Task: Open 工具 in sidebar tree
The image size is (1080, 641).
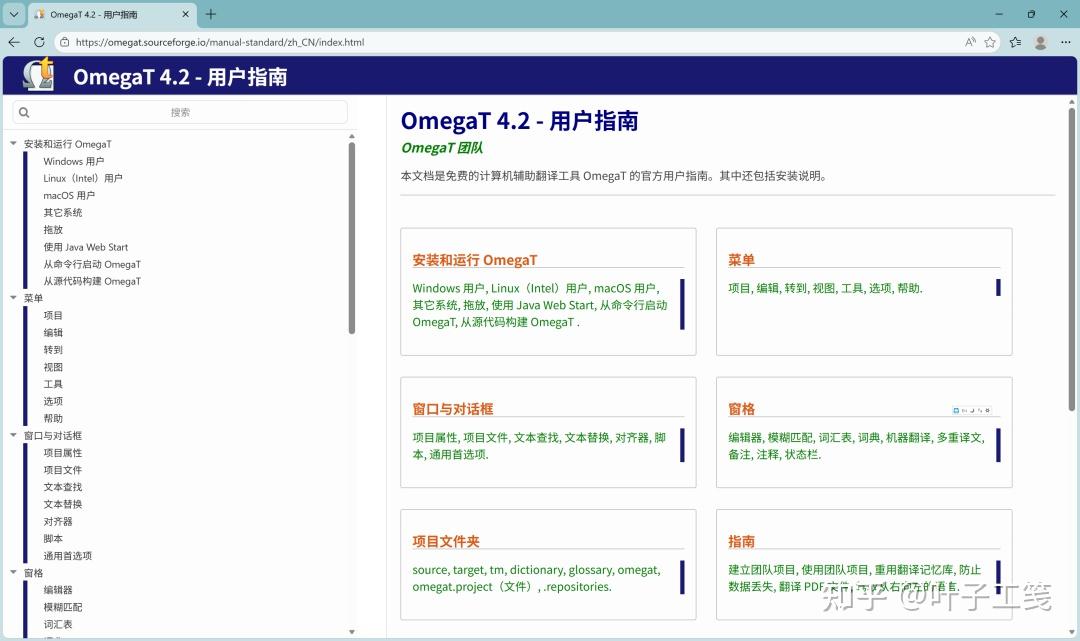Action: [x=53, y=384]
